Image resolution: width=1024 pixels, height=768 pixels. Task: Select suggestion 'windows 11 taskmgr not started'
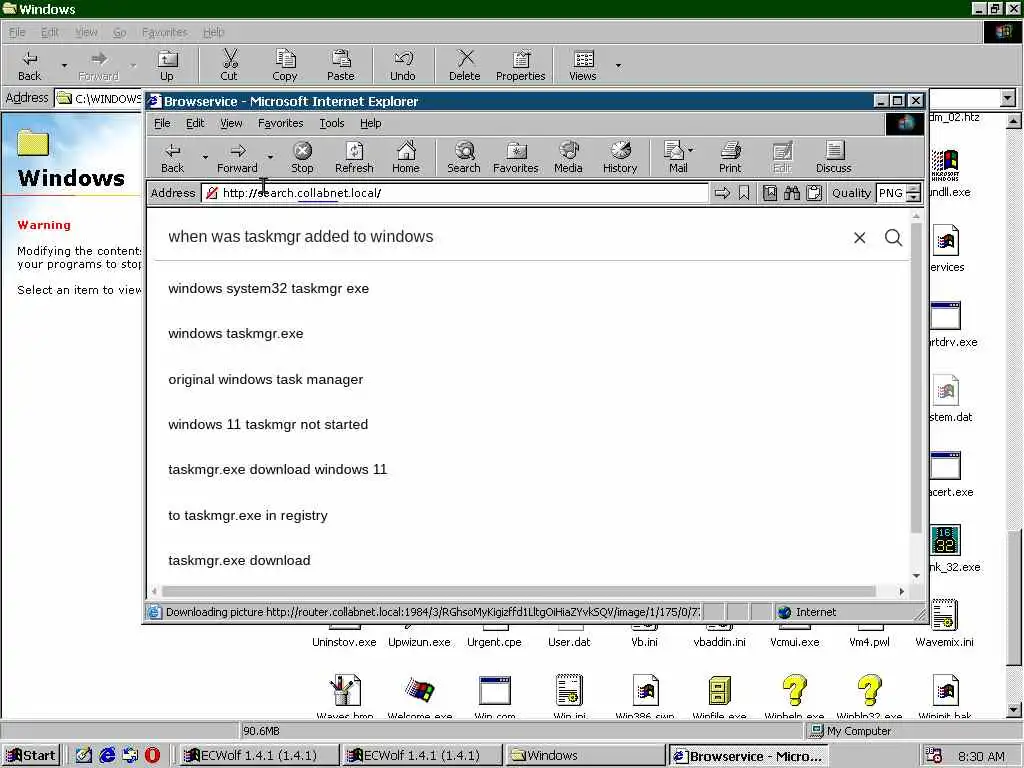coord(268,424)
